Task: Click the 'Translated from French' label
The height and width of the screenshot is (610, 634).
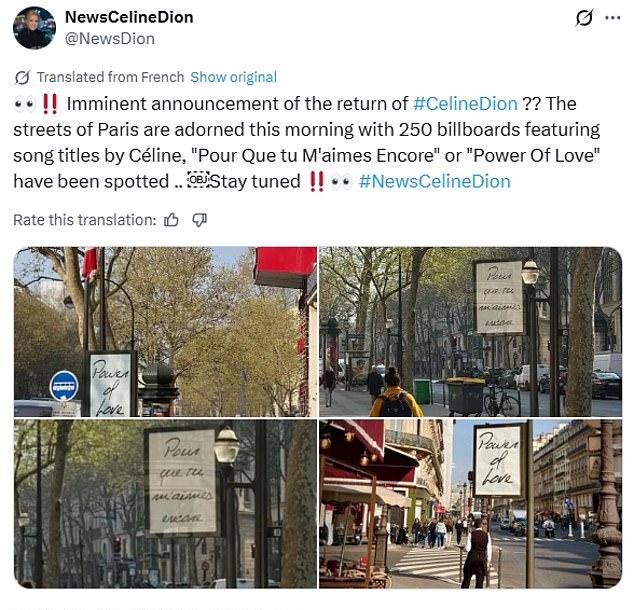Action: (110, 77)
